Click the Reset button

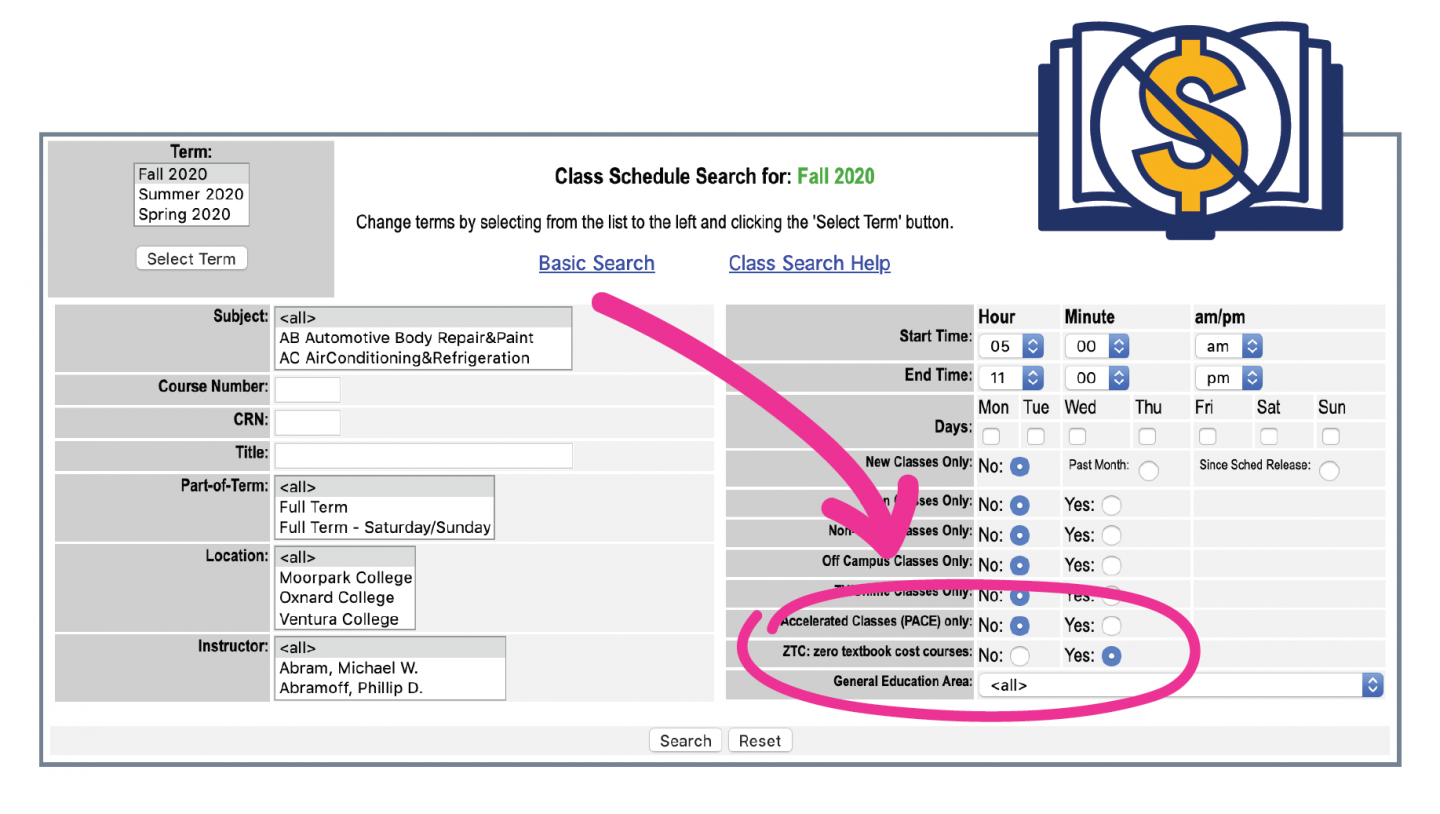click(760, 740)
